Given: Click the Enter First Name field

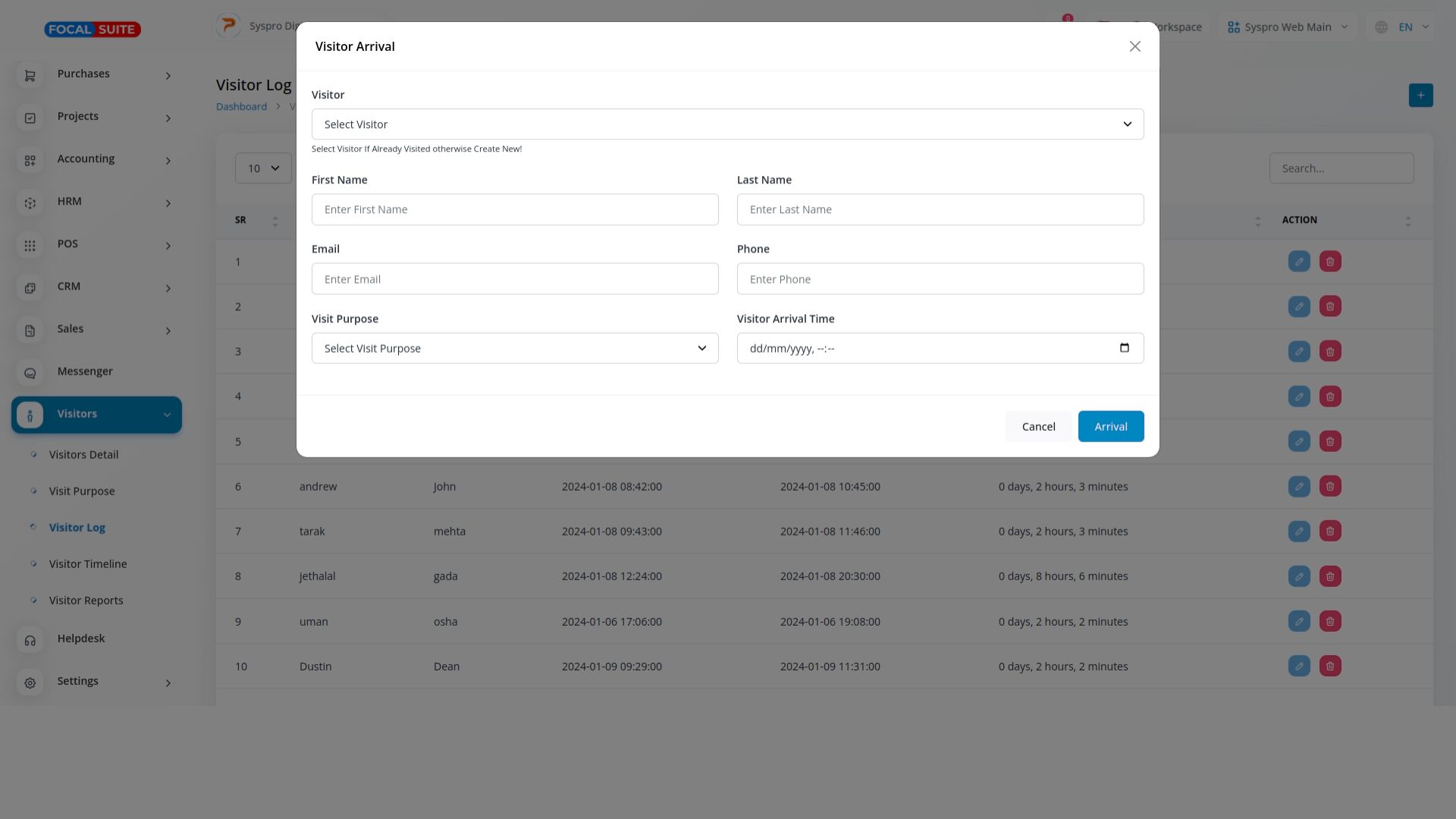Looking at the screenshot, I should pyautogui.click(x=514, y=210).
